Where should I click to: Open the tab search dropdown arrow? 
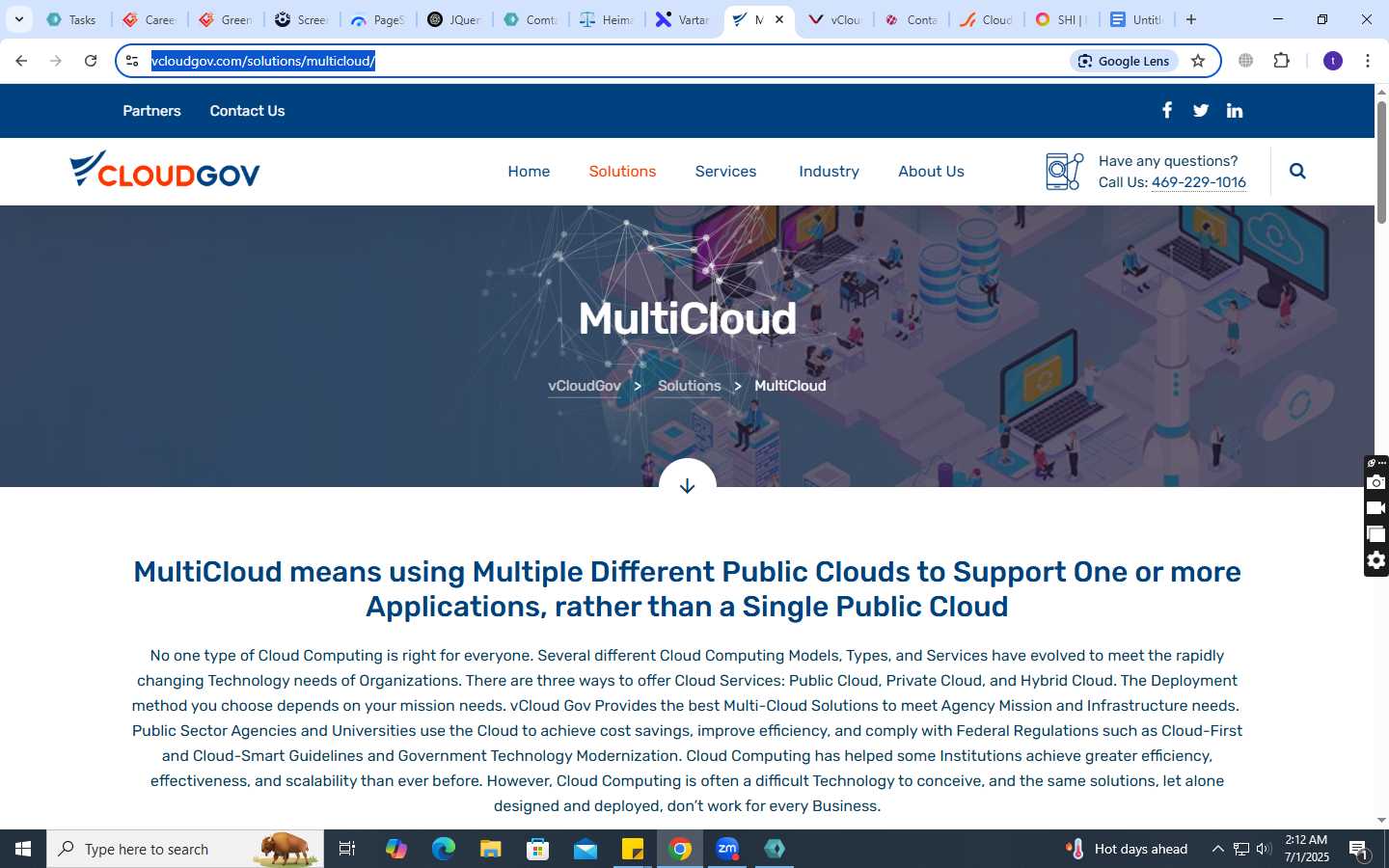tap(18, 19)
